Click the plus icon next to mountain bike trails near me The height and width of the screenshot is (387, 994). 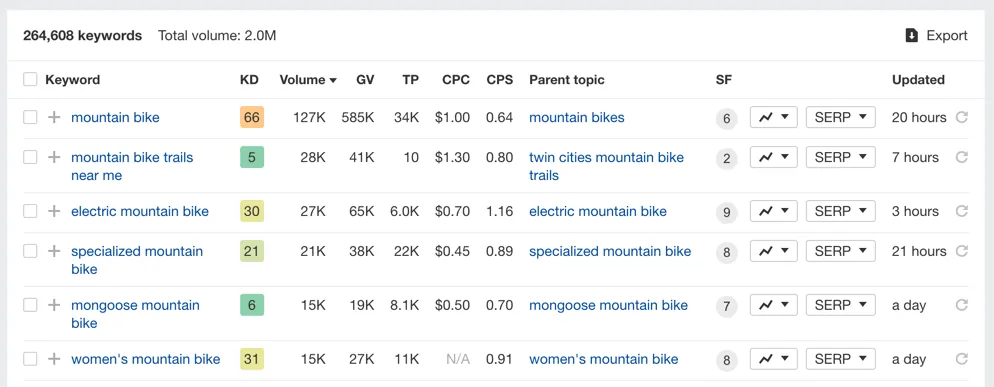pos(55,157)
